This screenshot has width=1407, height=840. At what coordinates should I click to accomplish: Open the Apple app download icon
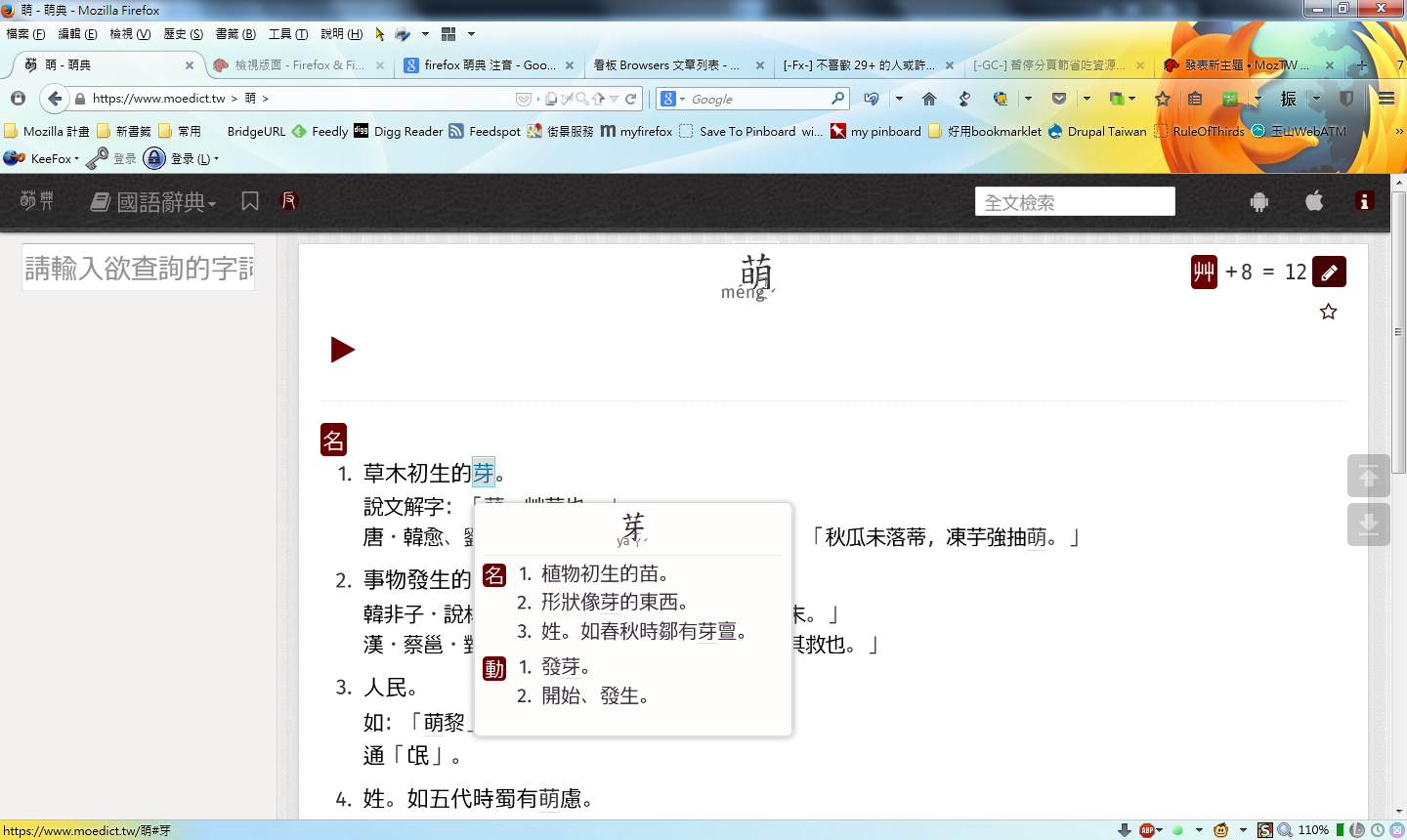click(x=1314, y=201)
